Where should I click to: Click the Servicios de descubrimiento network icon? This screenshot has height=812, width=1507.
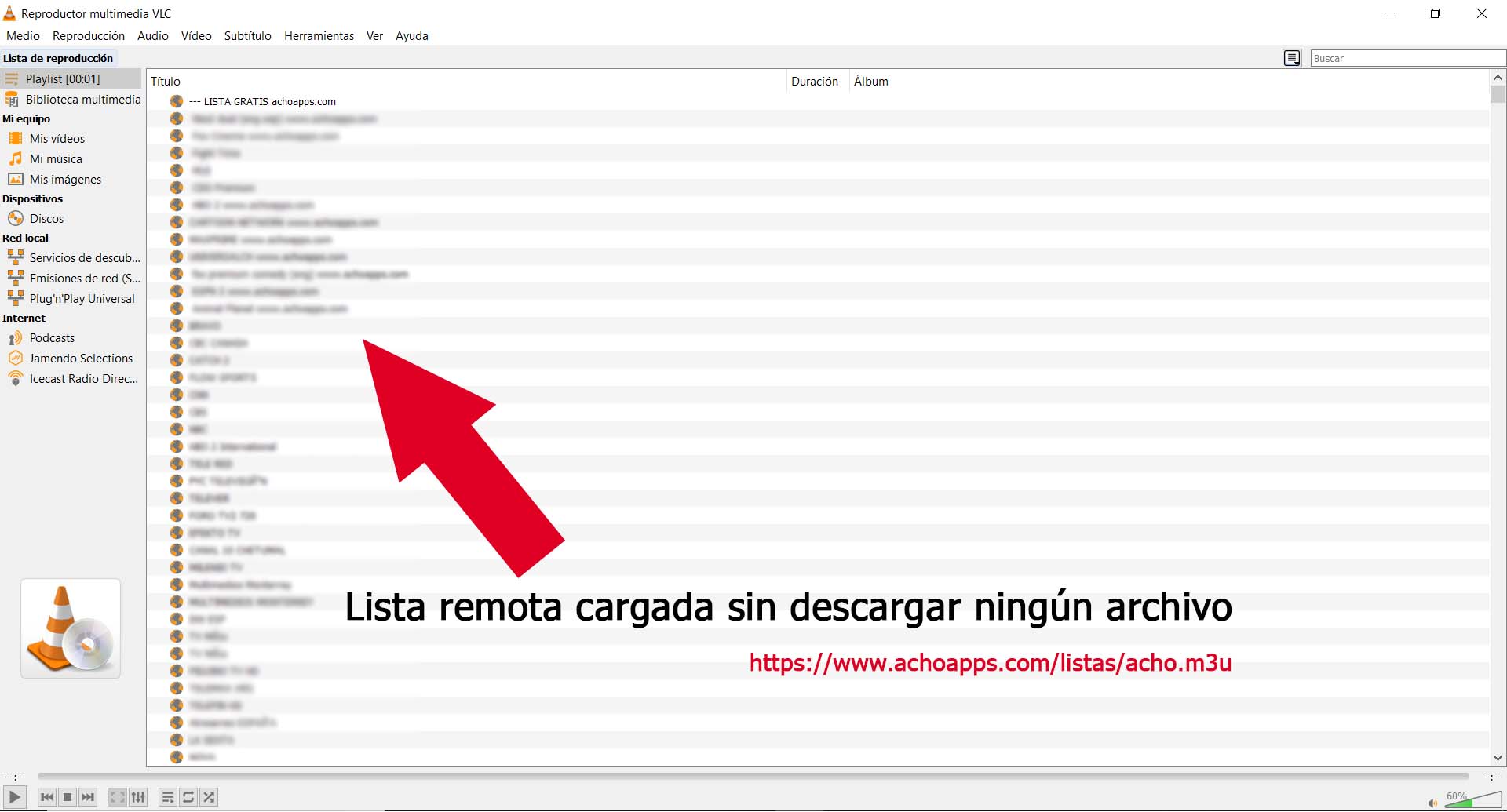tap(16, 257)
